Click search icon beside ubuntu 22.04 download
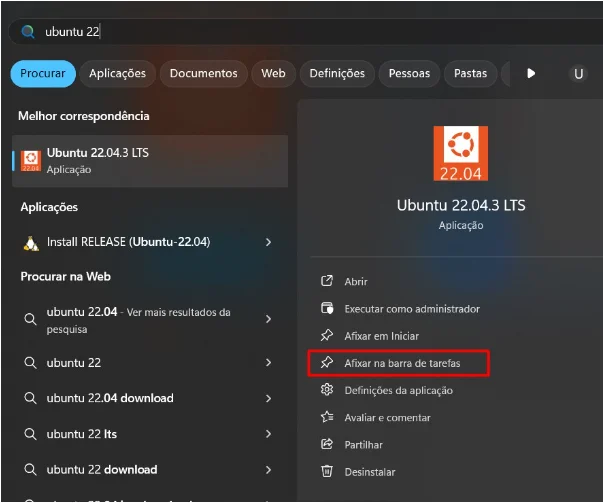 tap(30, 398)
